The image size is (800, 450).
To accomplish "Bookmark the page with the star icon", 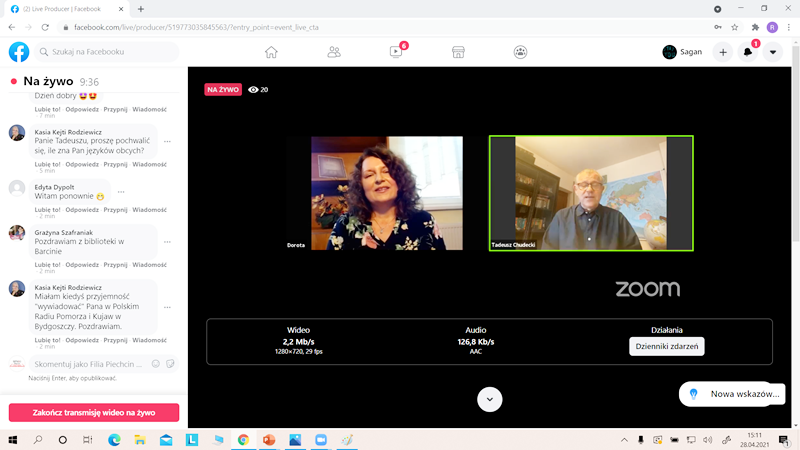I will pyautogui.click(x=735, y=28).
